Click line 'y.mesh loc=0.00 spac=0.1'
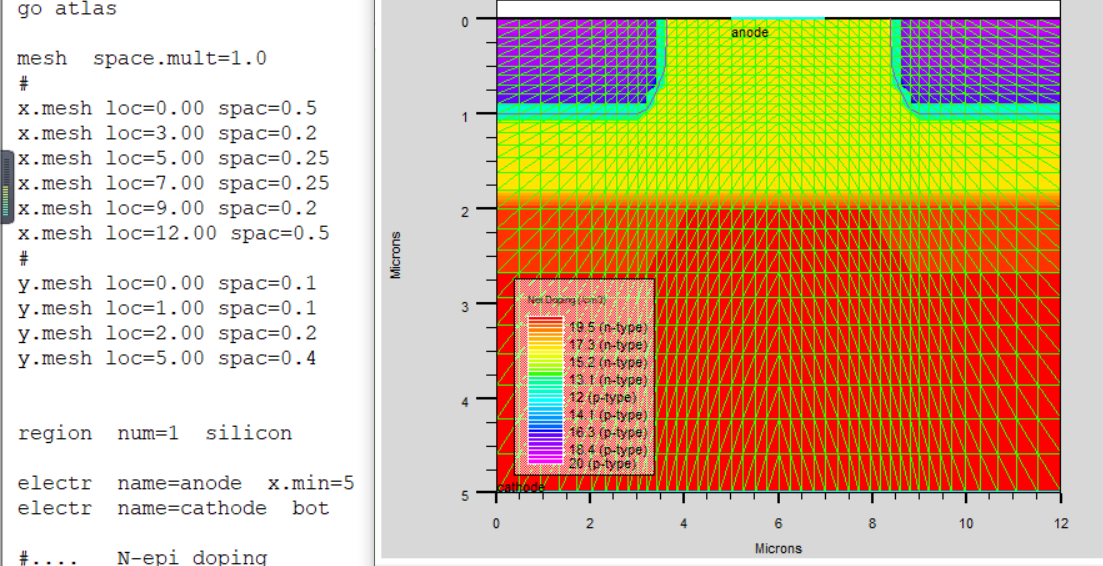The image size is (1103, 566). [x=167, y=283]
